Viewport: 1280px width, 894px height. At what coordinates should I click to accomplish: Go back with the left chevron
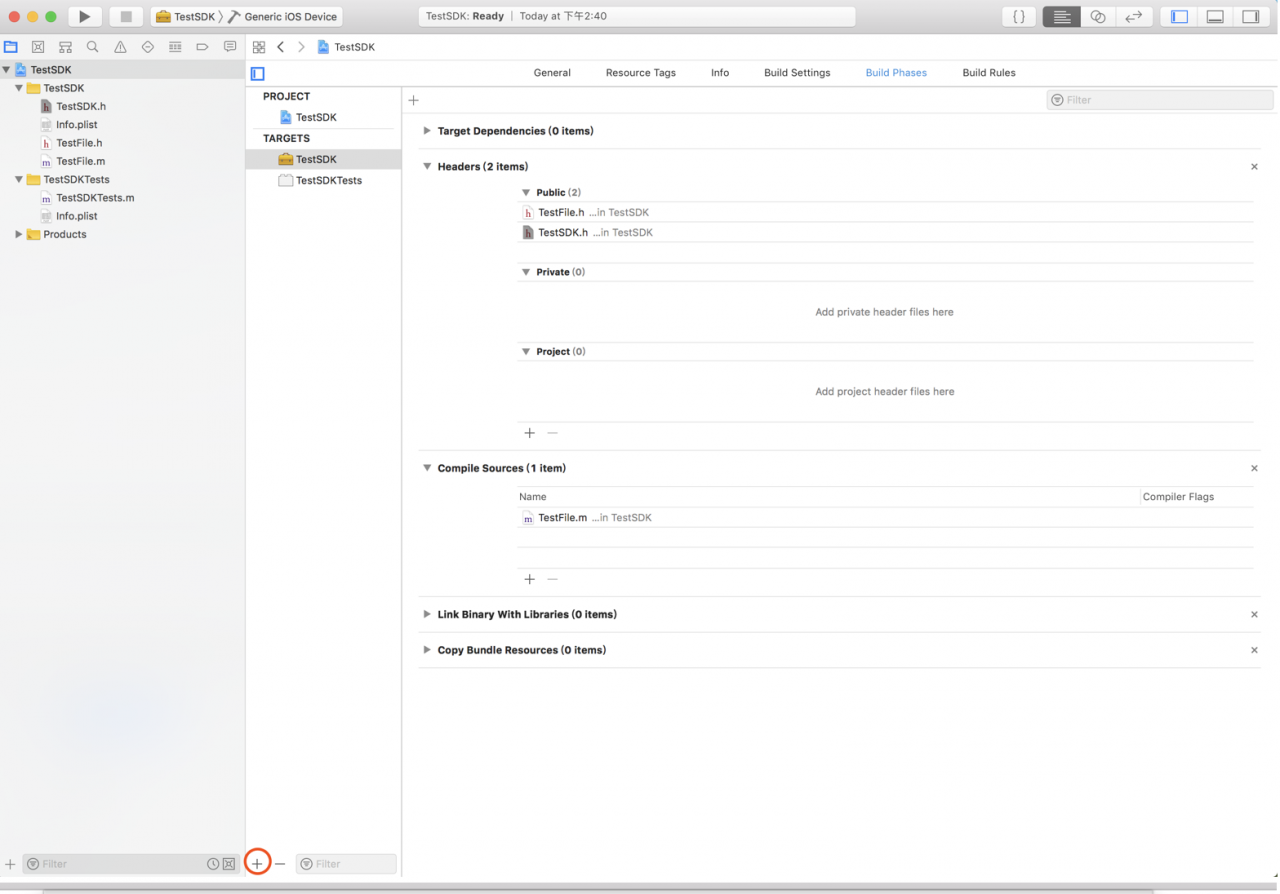(x=281, y=47)
